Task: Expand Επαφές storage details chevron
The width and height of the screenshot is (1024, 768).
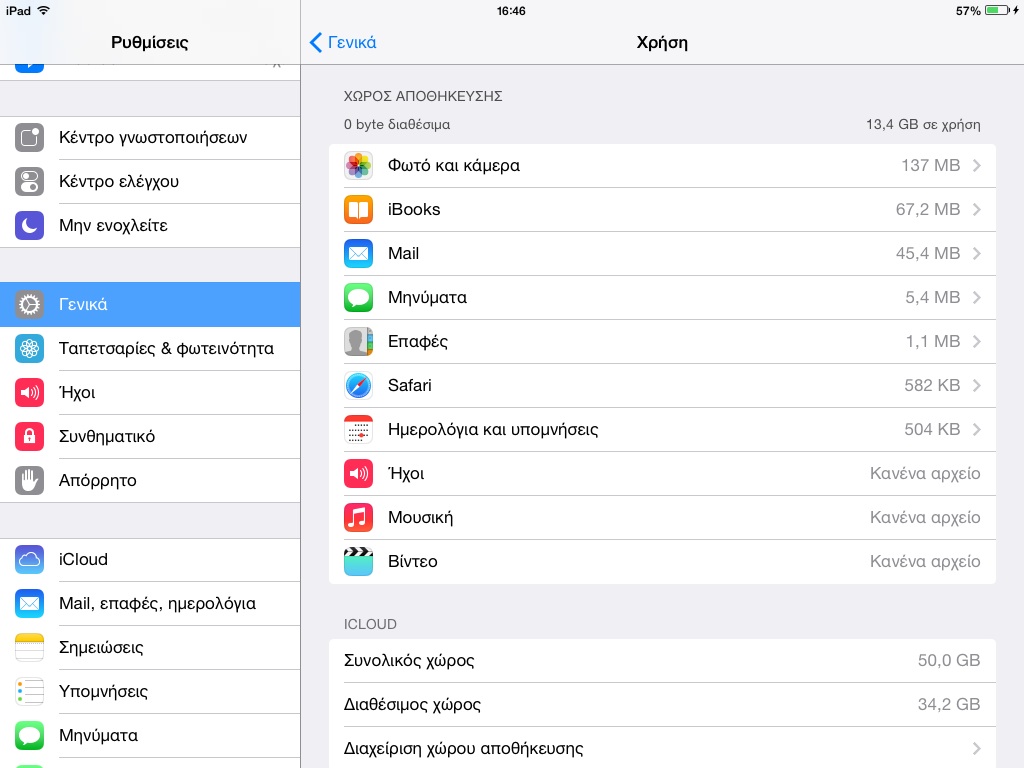Action: tap(977, 342)
